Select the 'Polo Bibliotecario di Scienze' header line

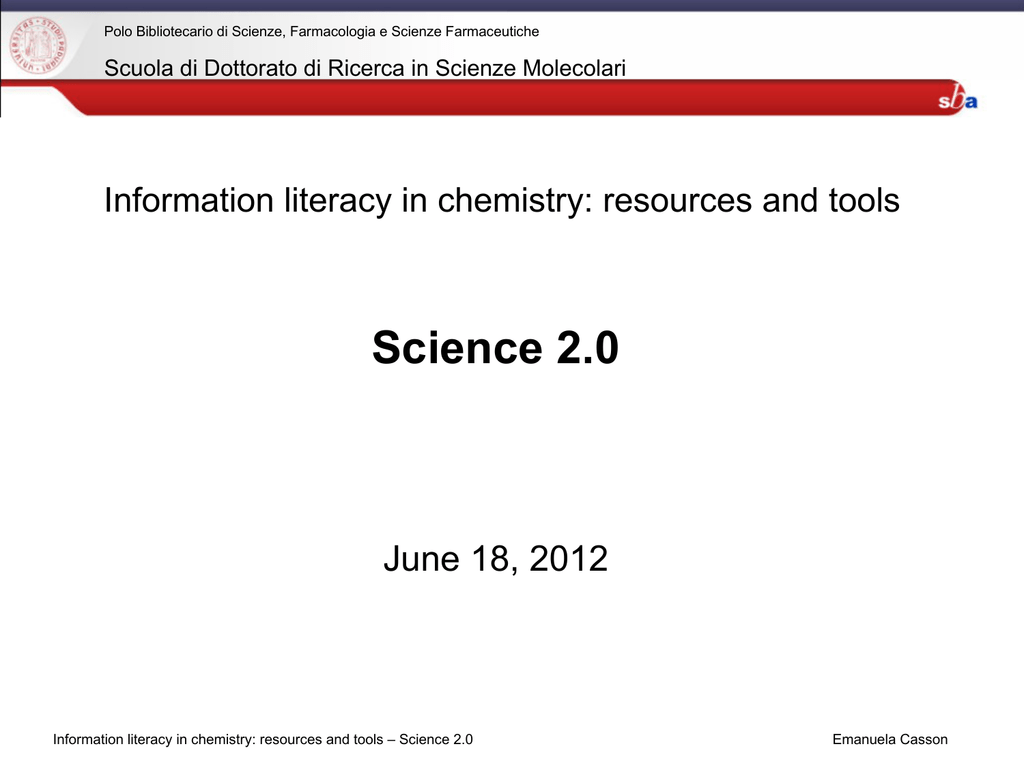point(321,31)
